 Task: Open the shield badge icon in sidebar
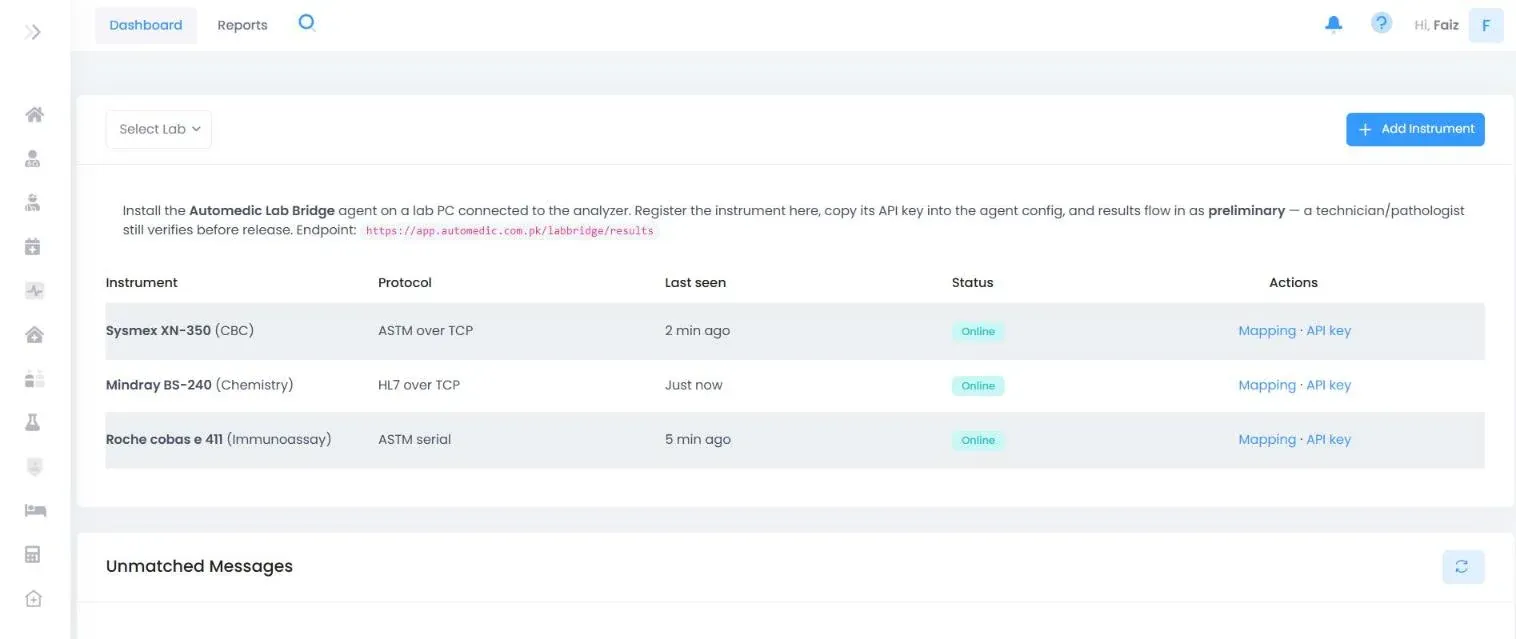pos(33,467)
